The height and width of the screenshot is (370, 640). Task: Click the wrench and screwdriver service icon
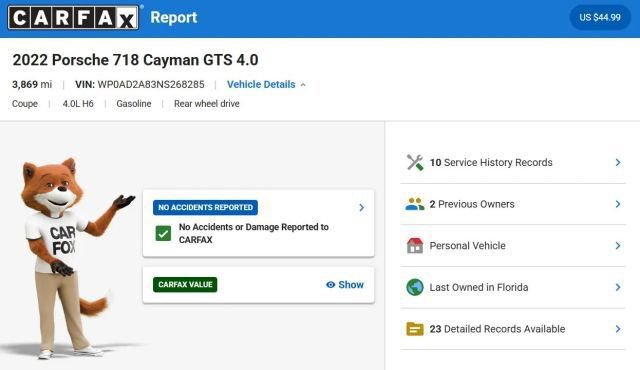point(415,162)
